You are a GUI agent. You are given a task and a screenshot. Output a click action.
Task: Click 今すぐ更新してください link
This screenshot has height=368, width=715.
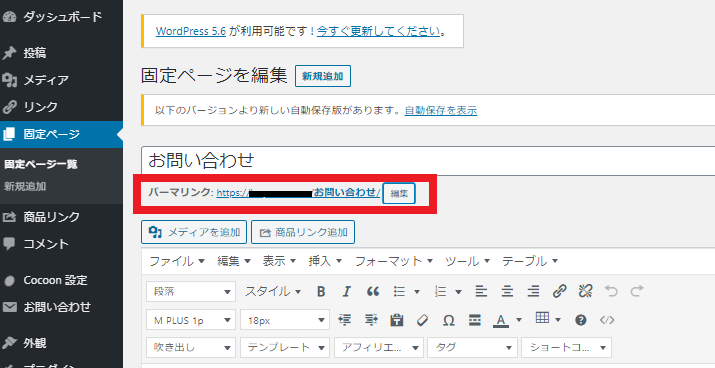pyautogui.click(x=378, y=31)
